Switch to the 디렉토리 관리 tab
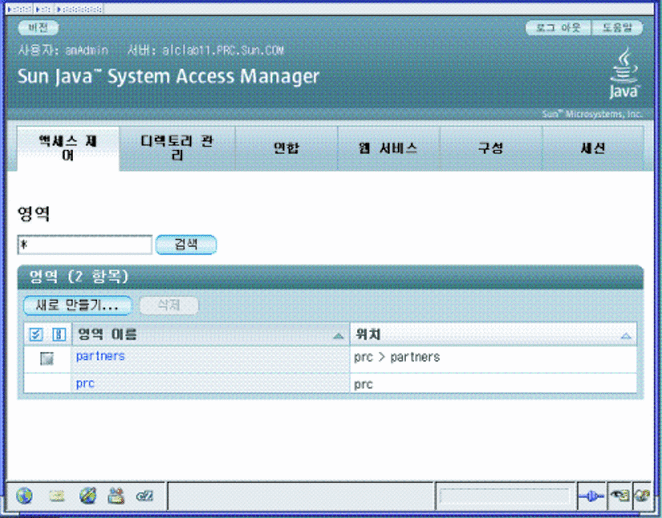This screenshot has width=662, height=518. click(177, 148)
